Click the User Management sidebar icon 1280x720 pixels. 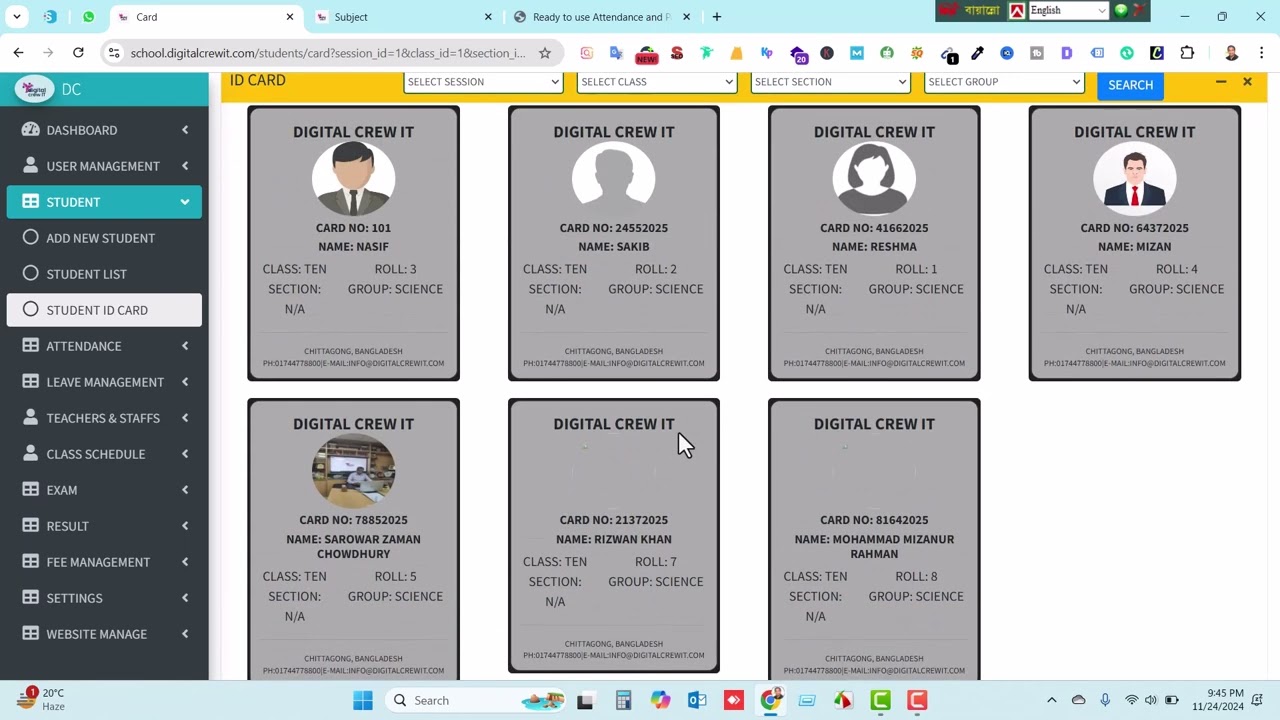[30, 166]
